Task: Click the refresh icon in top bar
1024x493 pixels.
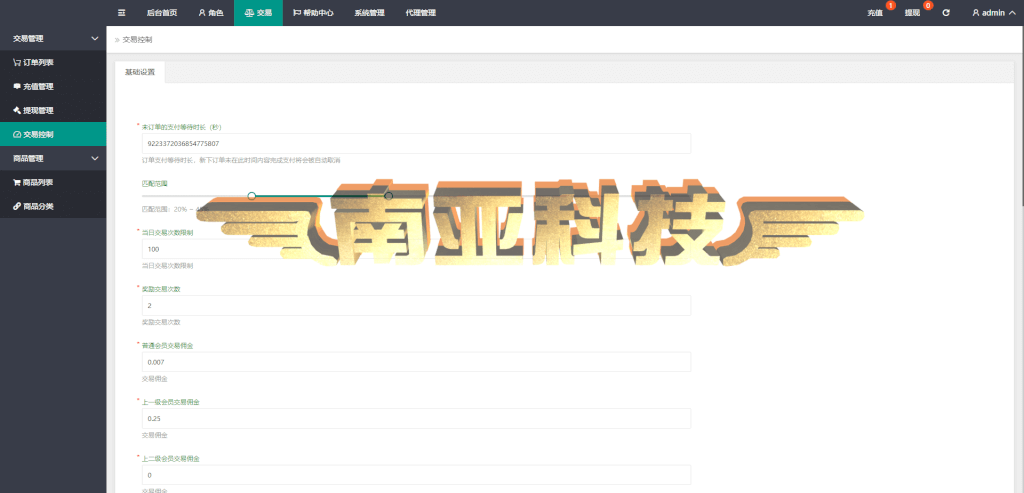Action: (x=946, y=12)
